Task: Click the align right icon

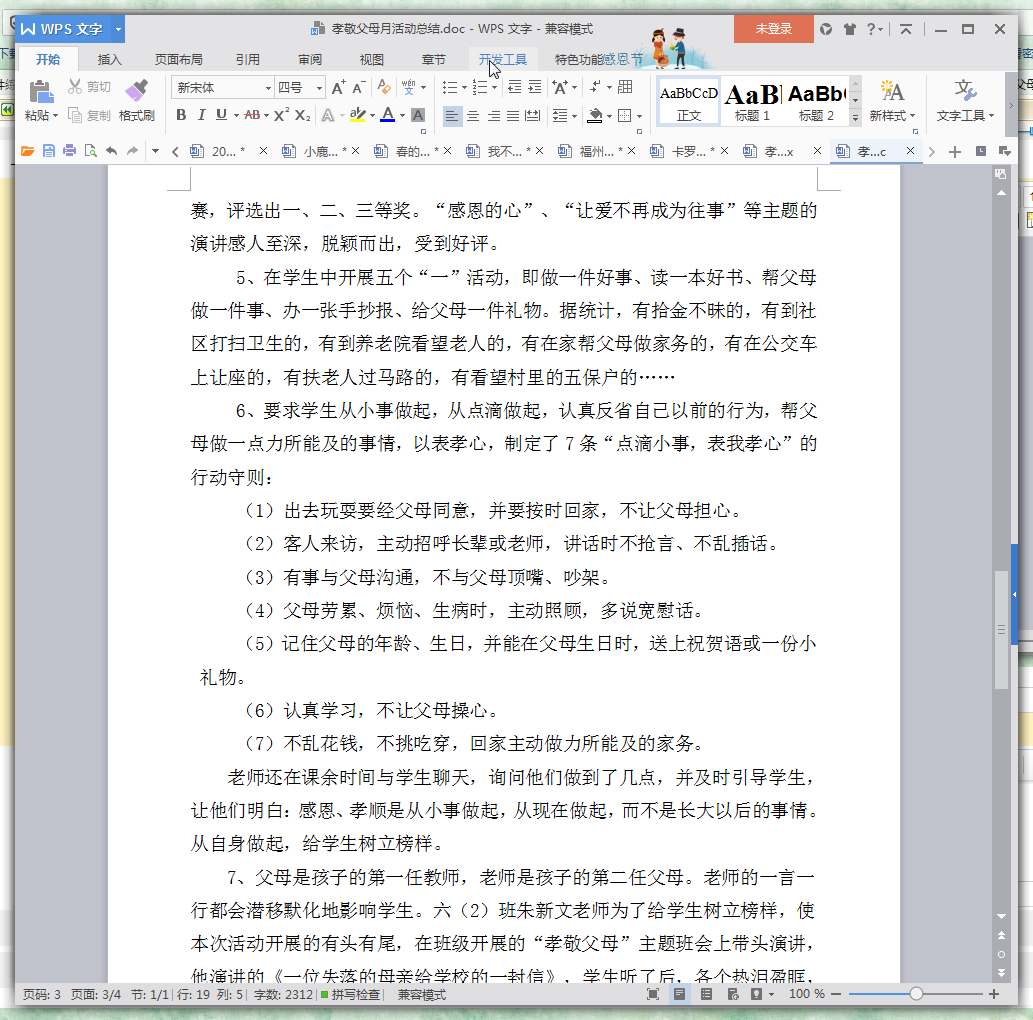Action: click(x=493, y=116)
